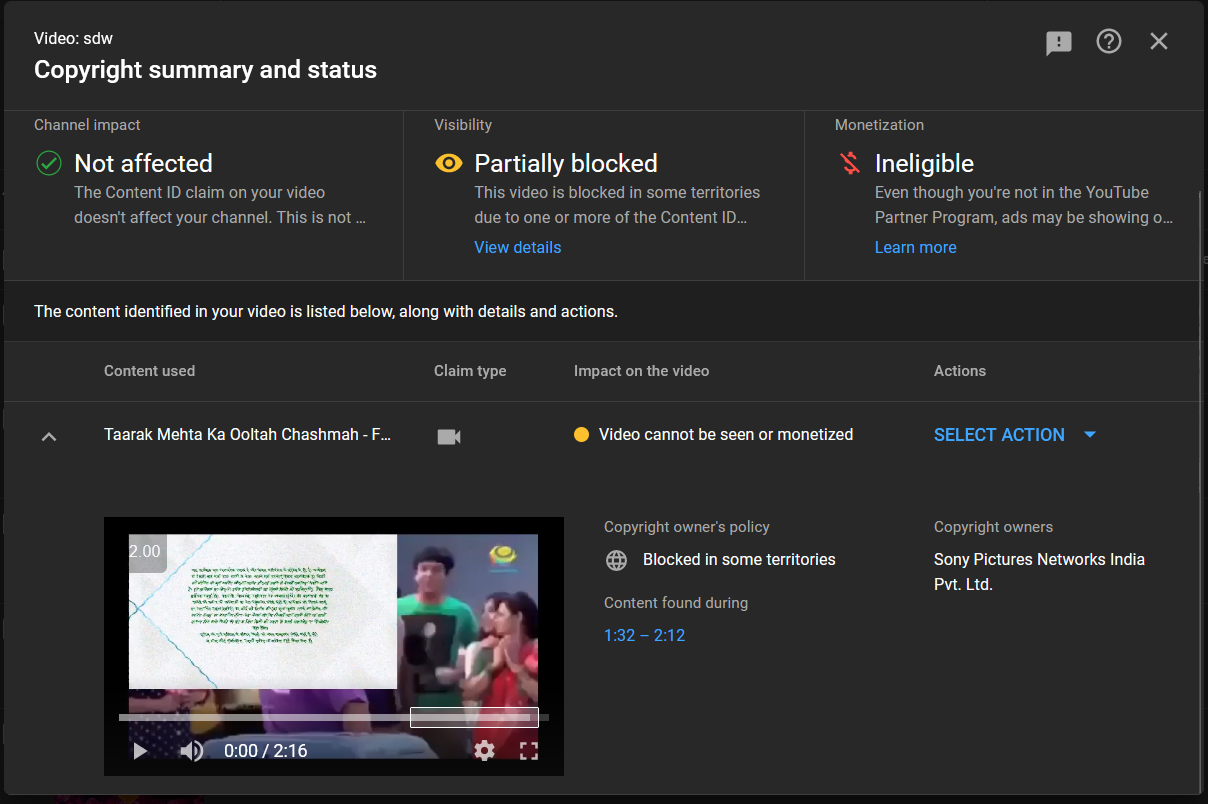The height and width of the screenshot is (804, 1208).
Task: Click the Not affected heading
Action: pos(143,163)
